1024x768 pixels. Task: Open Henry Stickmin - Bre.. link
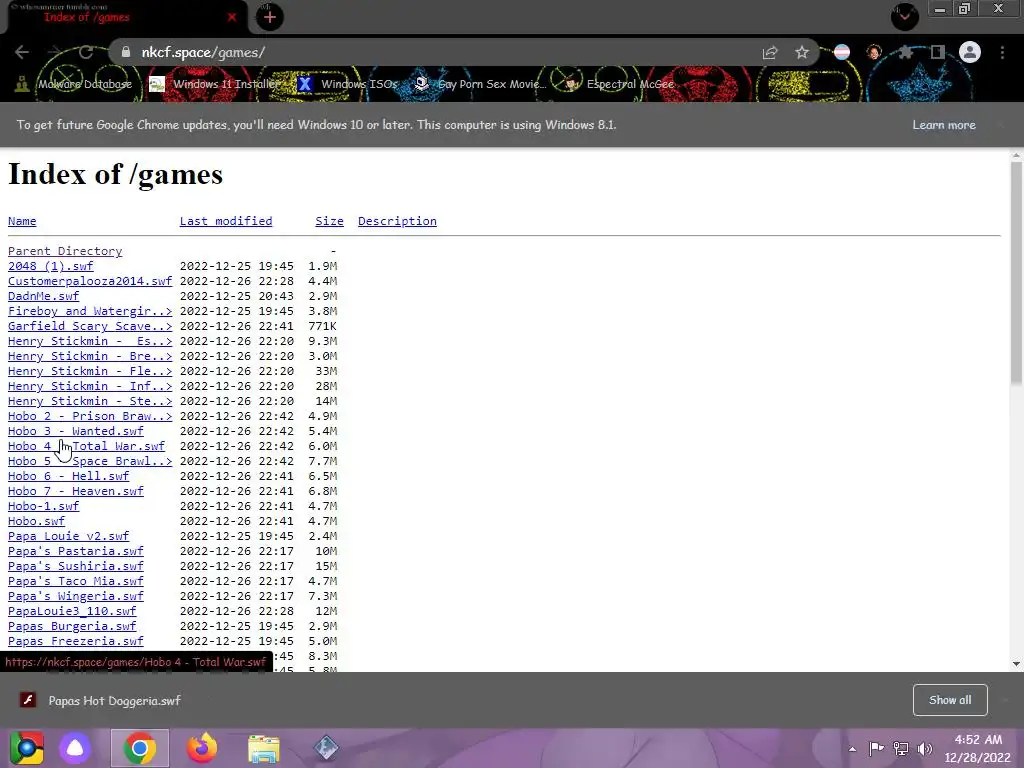(x=90, y=357)
